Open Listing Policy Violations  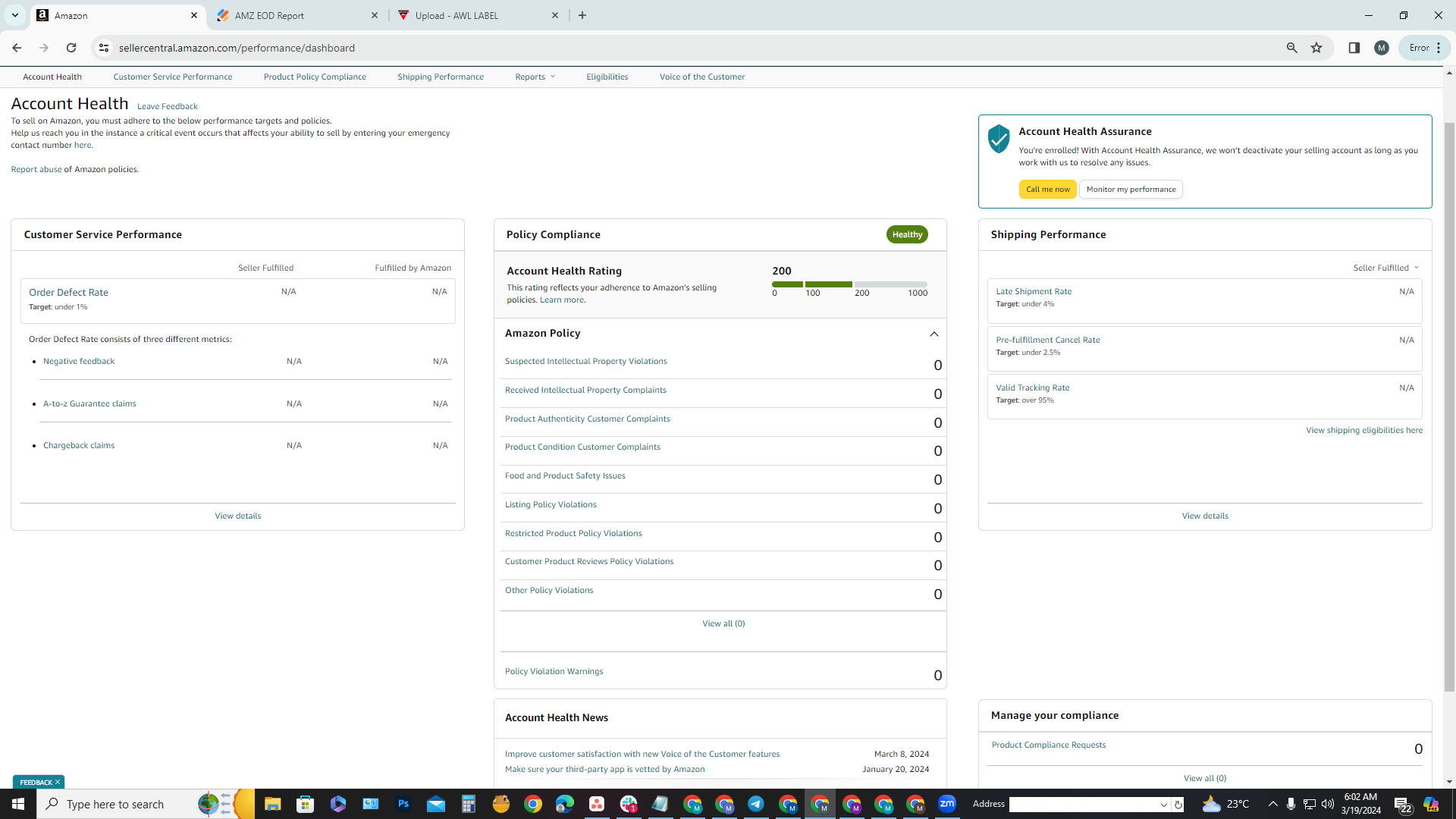(x=551, y=504)
